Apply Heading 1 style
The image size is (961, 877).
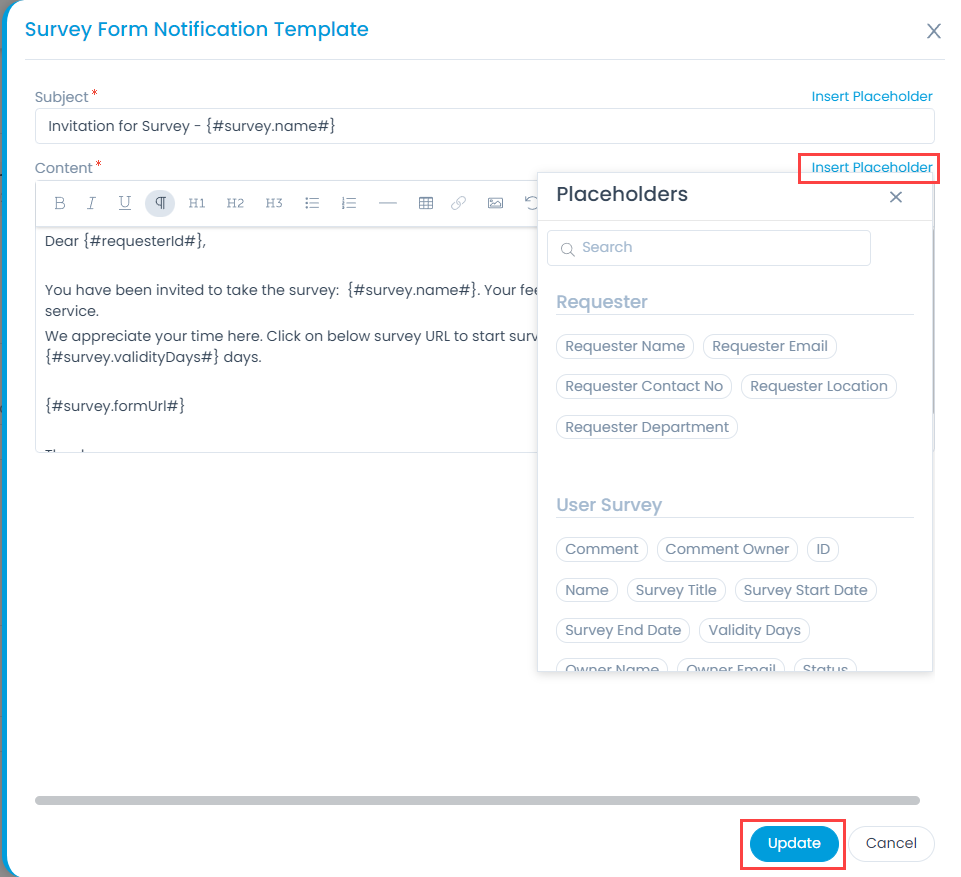coord(196,203)
